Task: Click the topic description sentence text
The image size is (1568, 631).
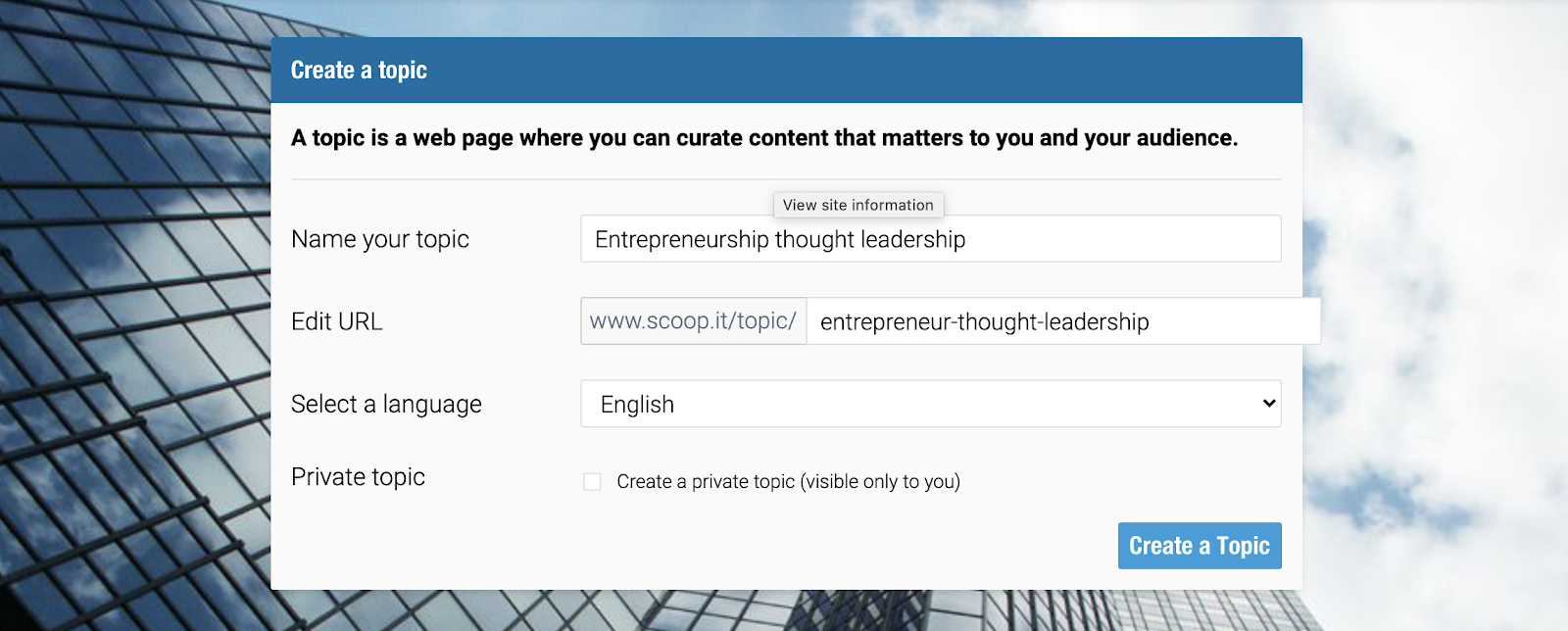Action: [x=764, y=138]
